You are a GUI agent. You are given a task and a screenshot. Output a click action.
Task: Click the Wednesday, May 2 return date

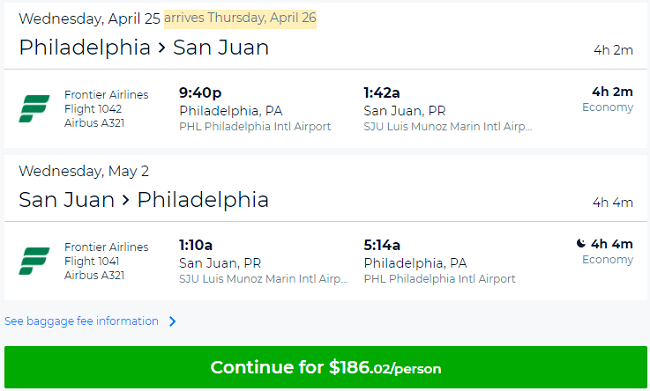[x=84, y=171]
